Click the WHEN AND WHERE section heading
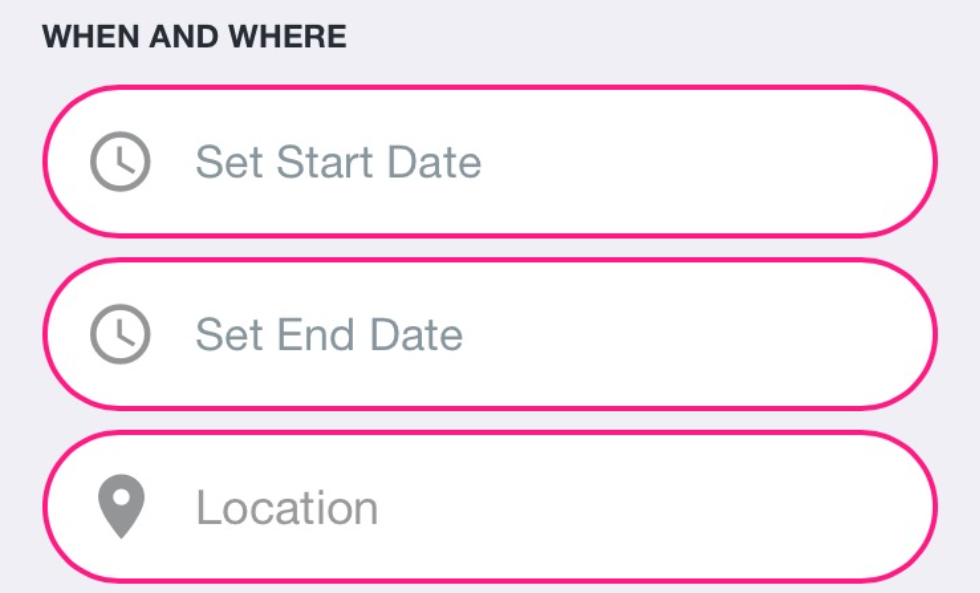Image resolution: width=980 pixels, height=593 pixels. click(x=194, y=36)
